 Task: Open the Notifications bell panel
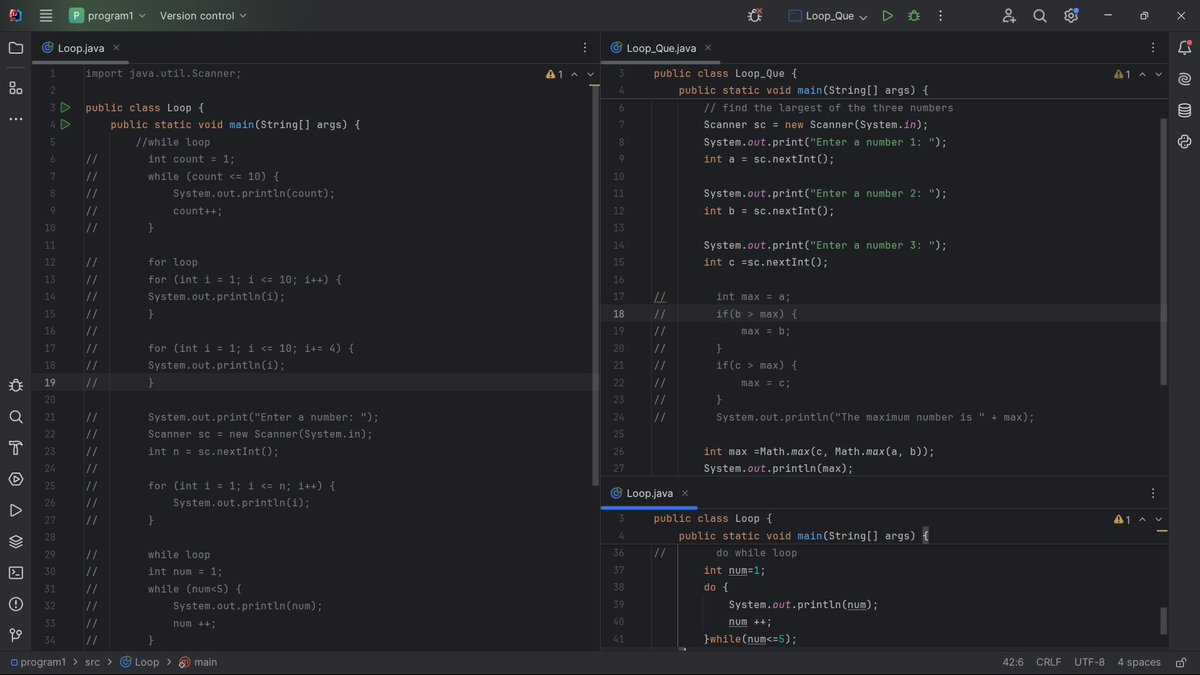tap(1185, 48)
